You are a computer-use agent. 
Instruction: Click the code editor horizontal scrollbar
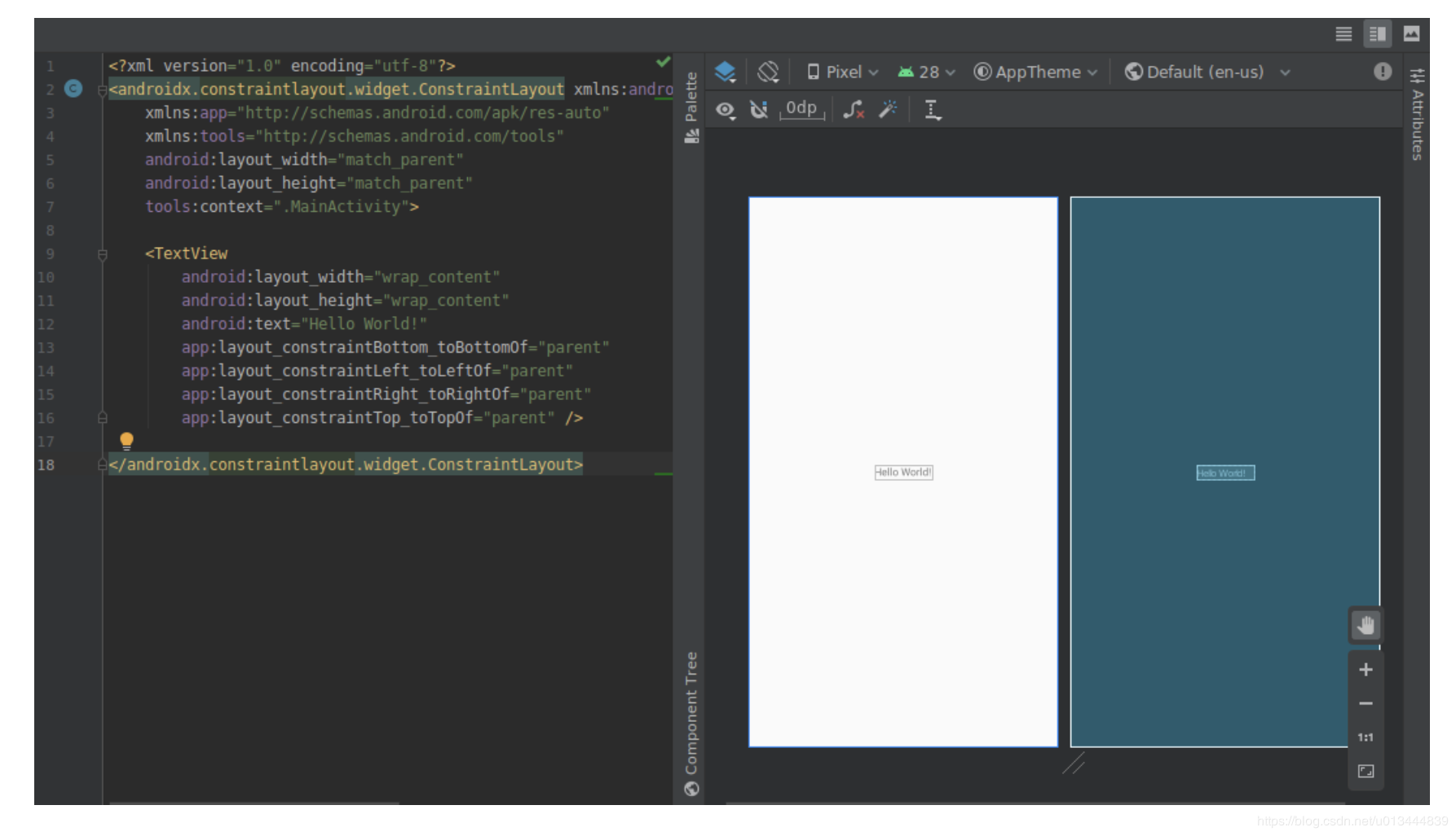[x=254, y=803]
